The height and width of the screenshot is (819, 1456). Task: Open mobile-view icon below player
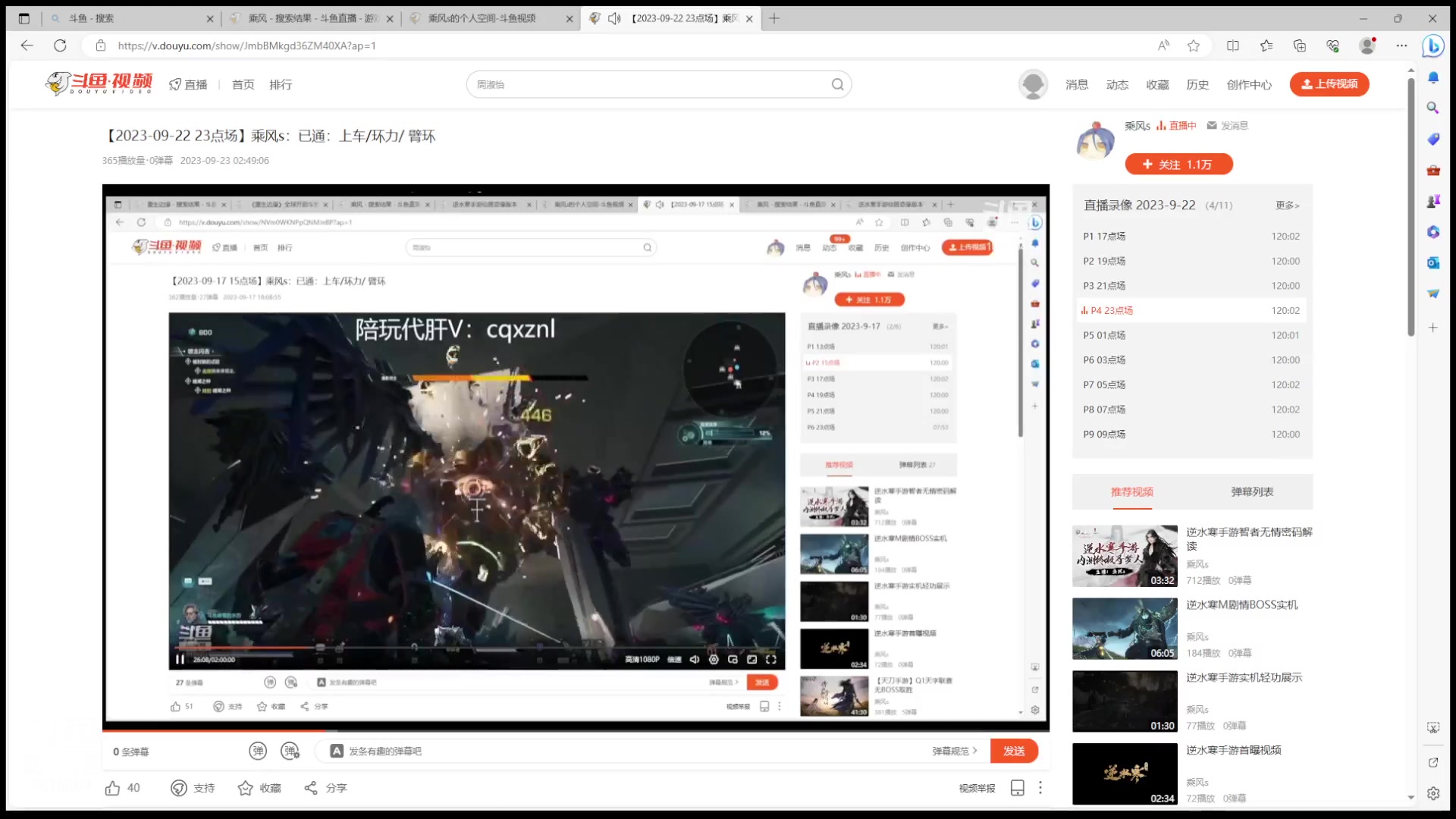(1018, 788)
